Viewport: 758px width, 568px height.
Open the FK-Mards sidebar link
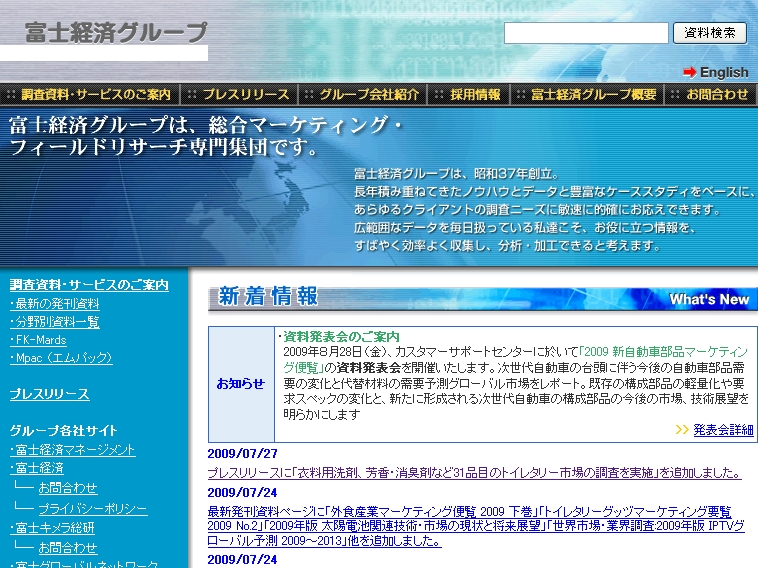pyautogui.click(x=38, y=340)
